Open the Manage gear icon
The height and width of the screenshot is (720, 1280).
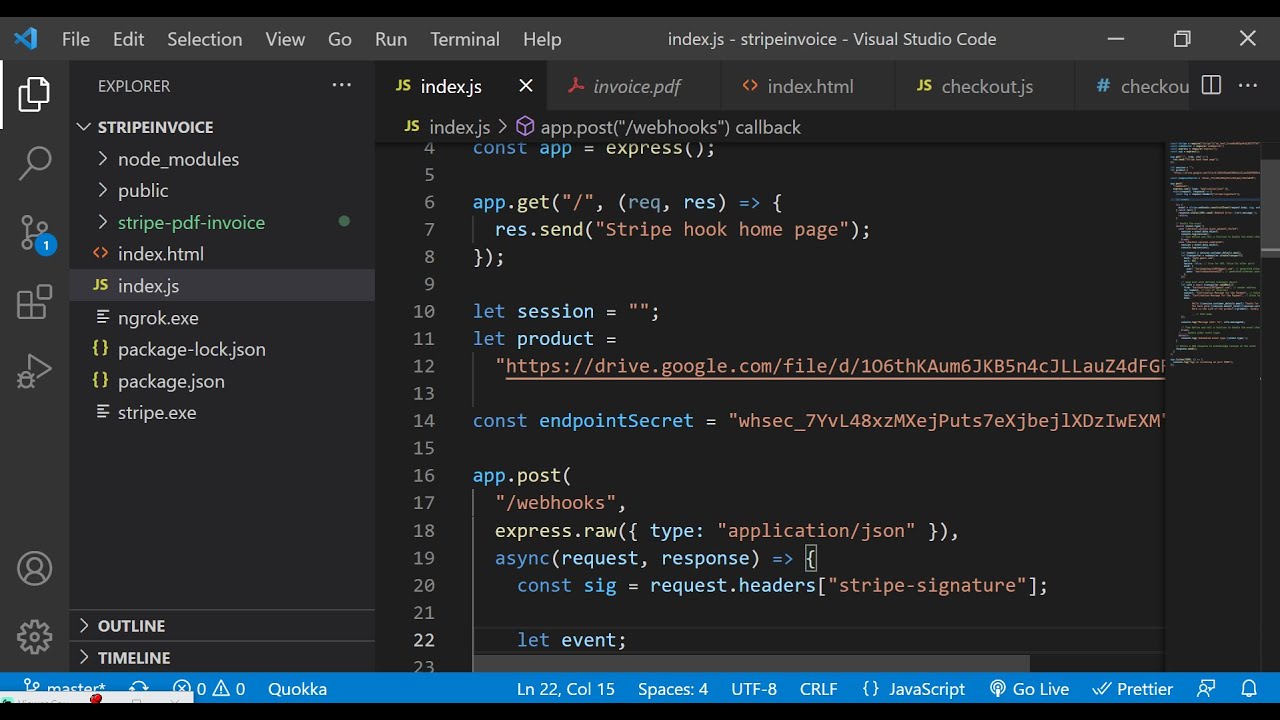pyautogui.click(x=34, y=636)
